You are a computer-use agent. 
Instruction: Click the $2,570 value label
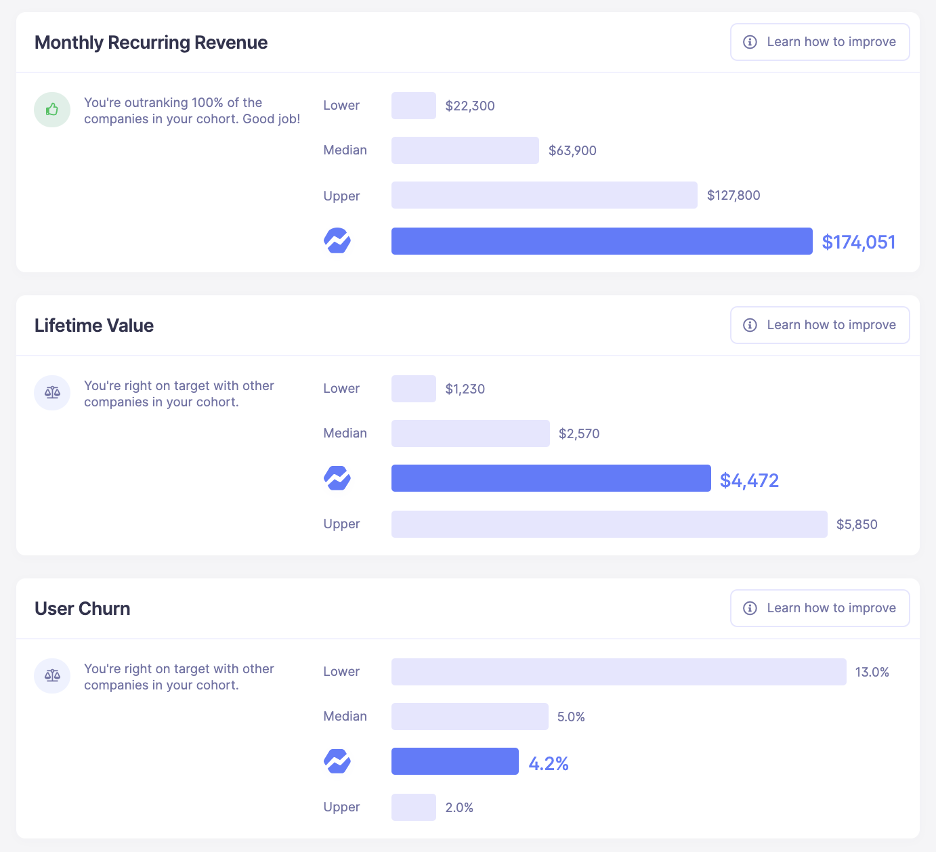[579, 433]
